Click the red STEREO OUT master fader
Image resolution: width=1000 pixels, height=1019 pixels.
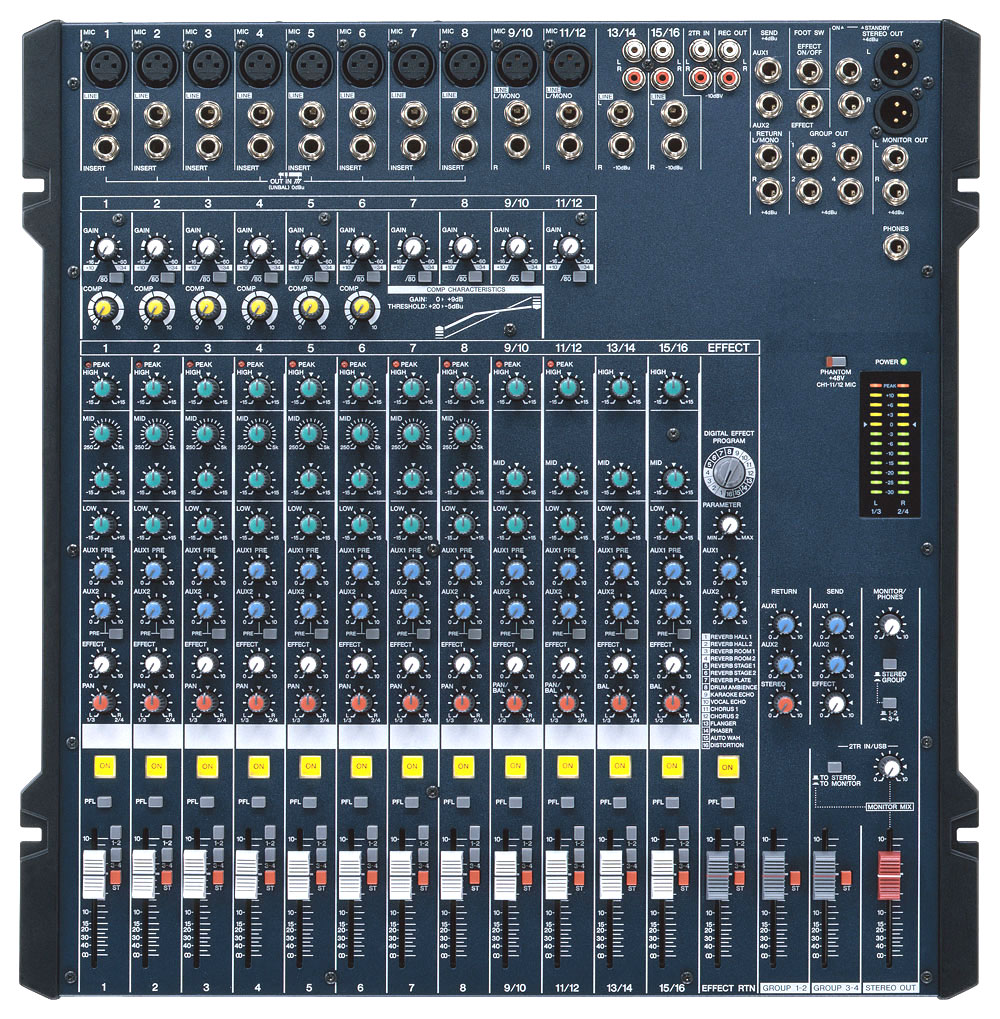tap(890, 875)
